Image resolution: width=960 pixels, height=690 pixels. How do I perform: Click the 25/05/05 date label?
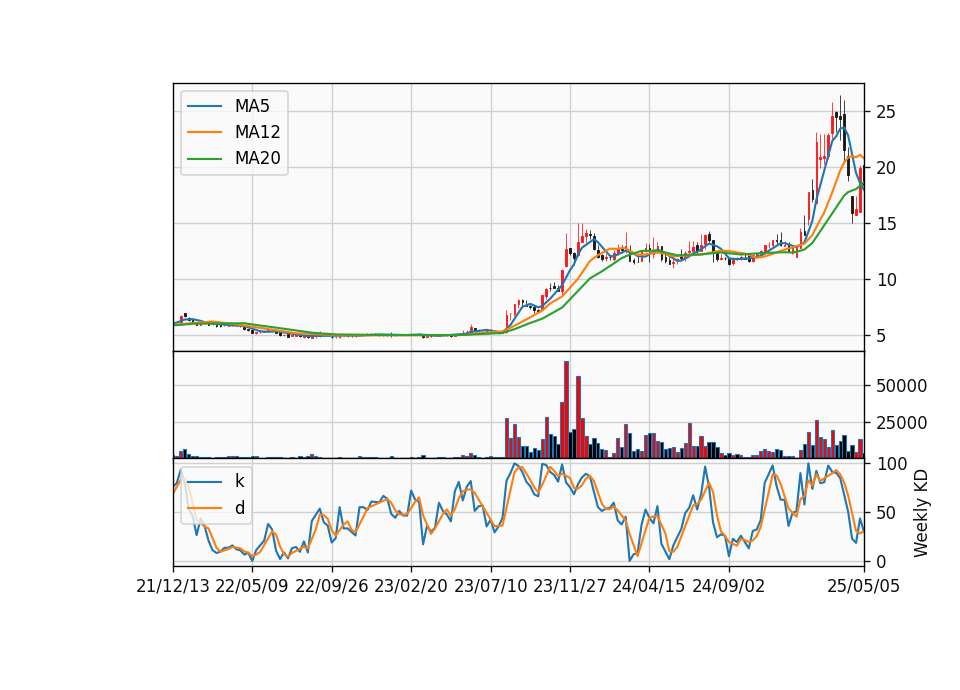[x=864, y=586]
